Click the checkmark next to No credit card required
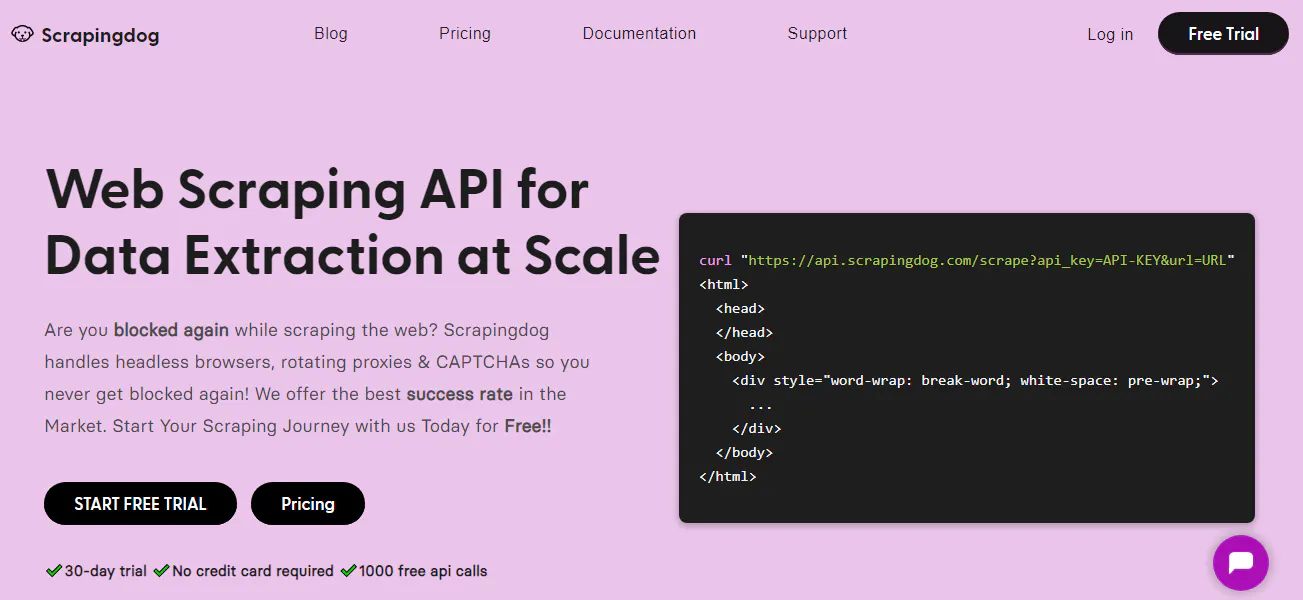This screenshot has width=1303, height=600. (161, 570)
